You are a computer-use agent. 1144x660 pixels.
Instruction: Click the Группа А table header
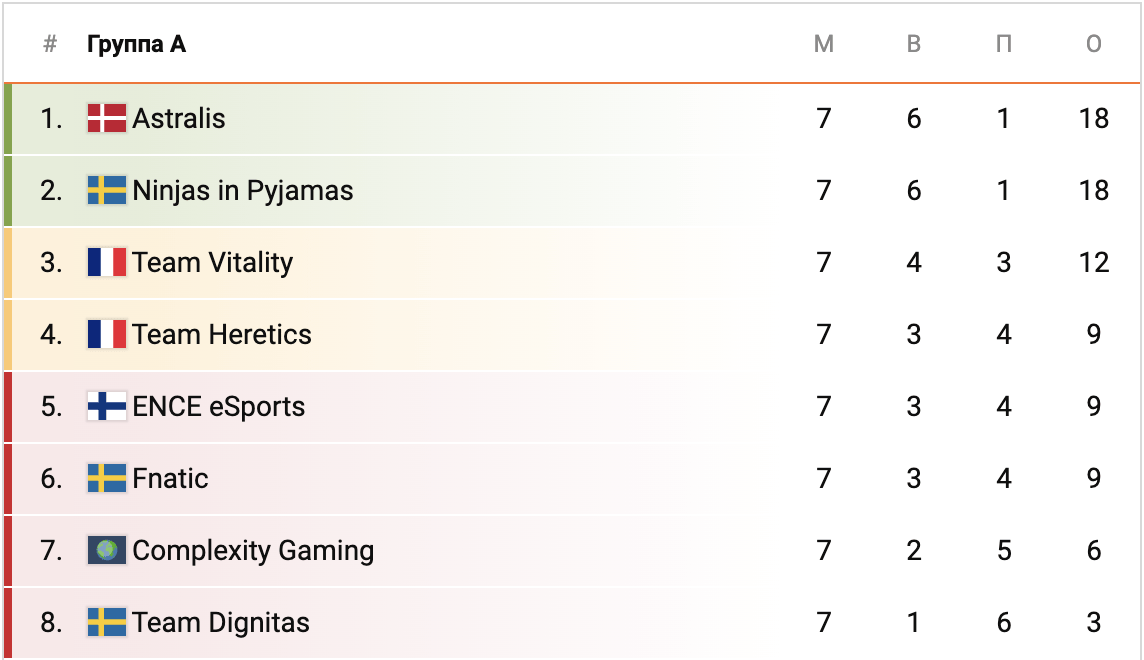point(136,44)
